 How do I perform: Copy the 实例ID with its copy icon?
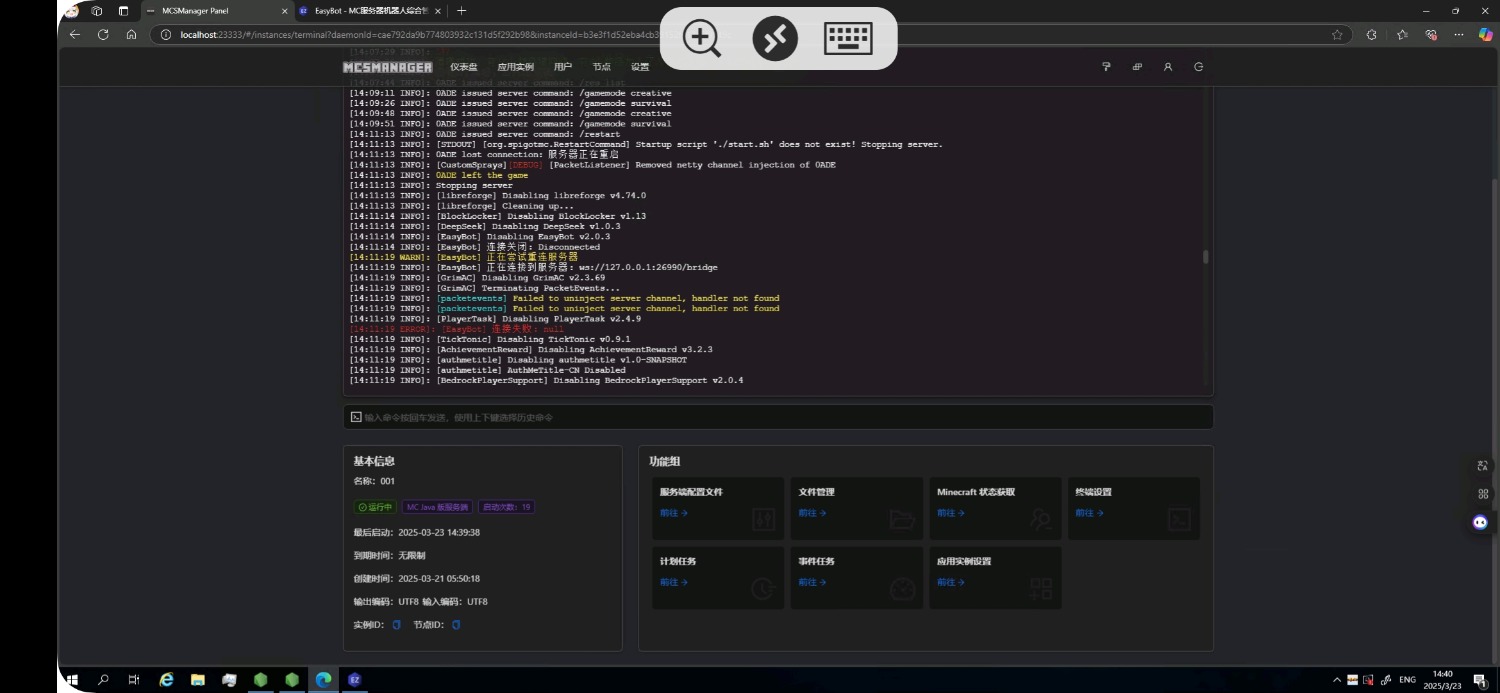point(396,625)
